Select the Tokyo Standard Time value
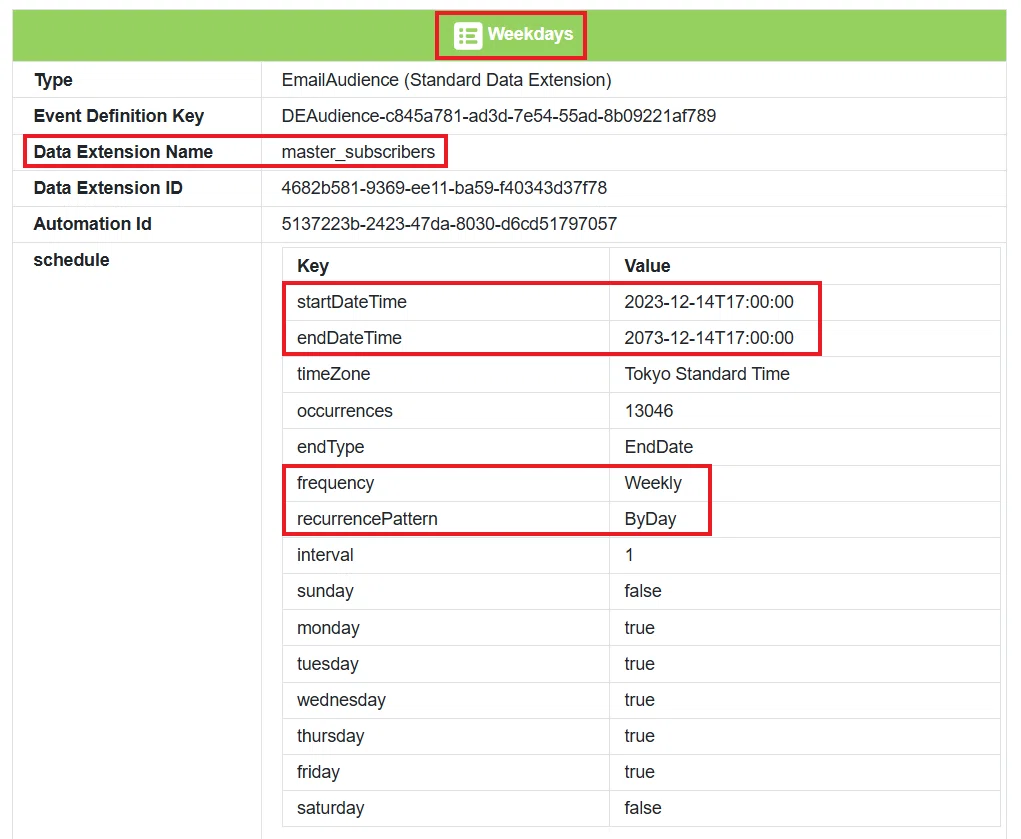 click(x=707, y=374)
